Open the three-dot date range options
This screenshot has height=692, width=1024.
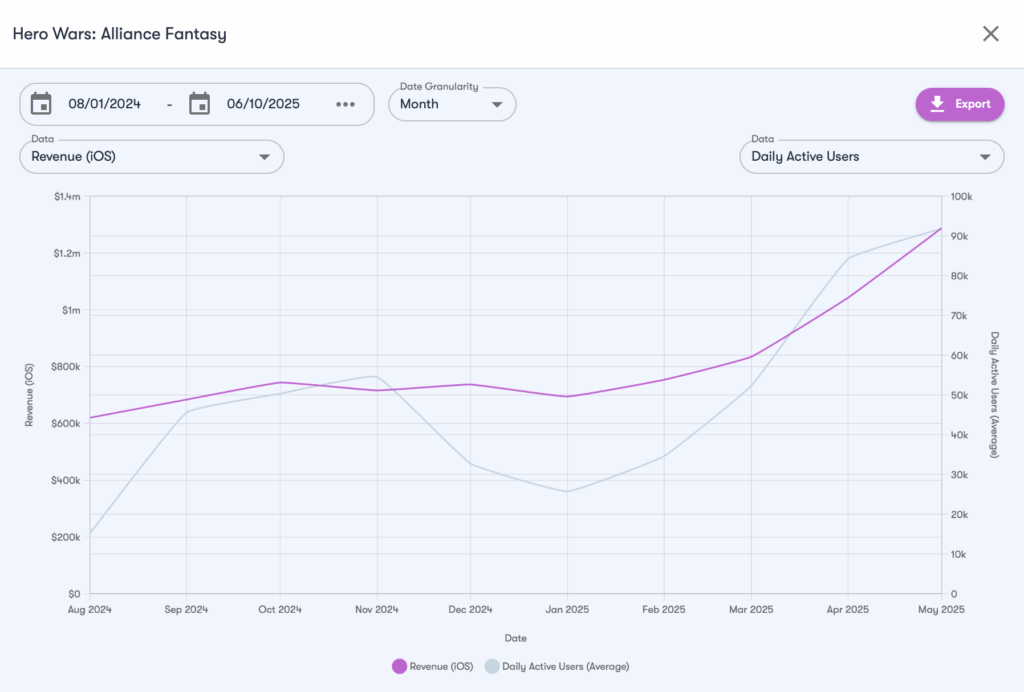[346, 104]
